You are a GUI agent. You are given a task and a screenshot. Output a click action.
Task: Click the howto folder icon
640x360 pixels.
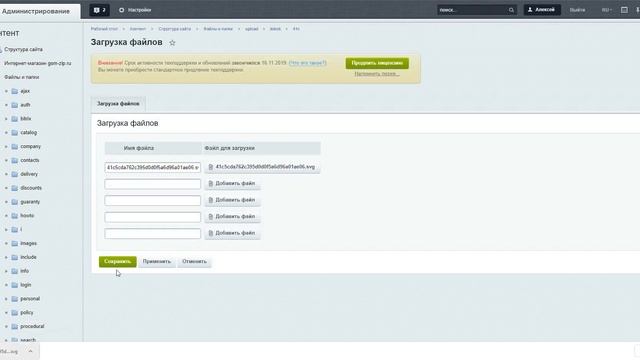(15, 216)
